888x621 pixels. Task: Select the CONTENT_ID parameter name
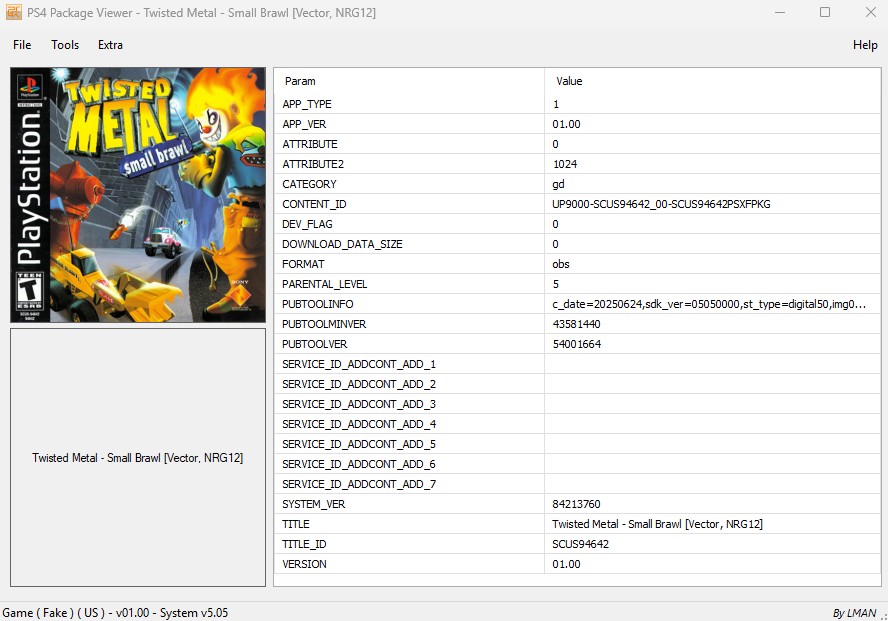[314, 204]
